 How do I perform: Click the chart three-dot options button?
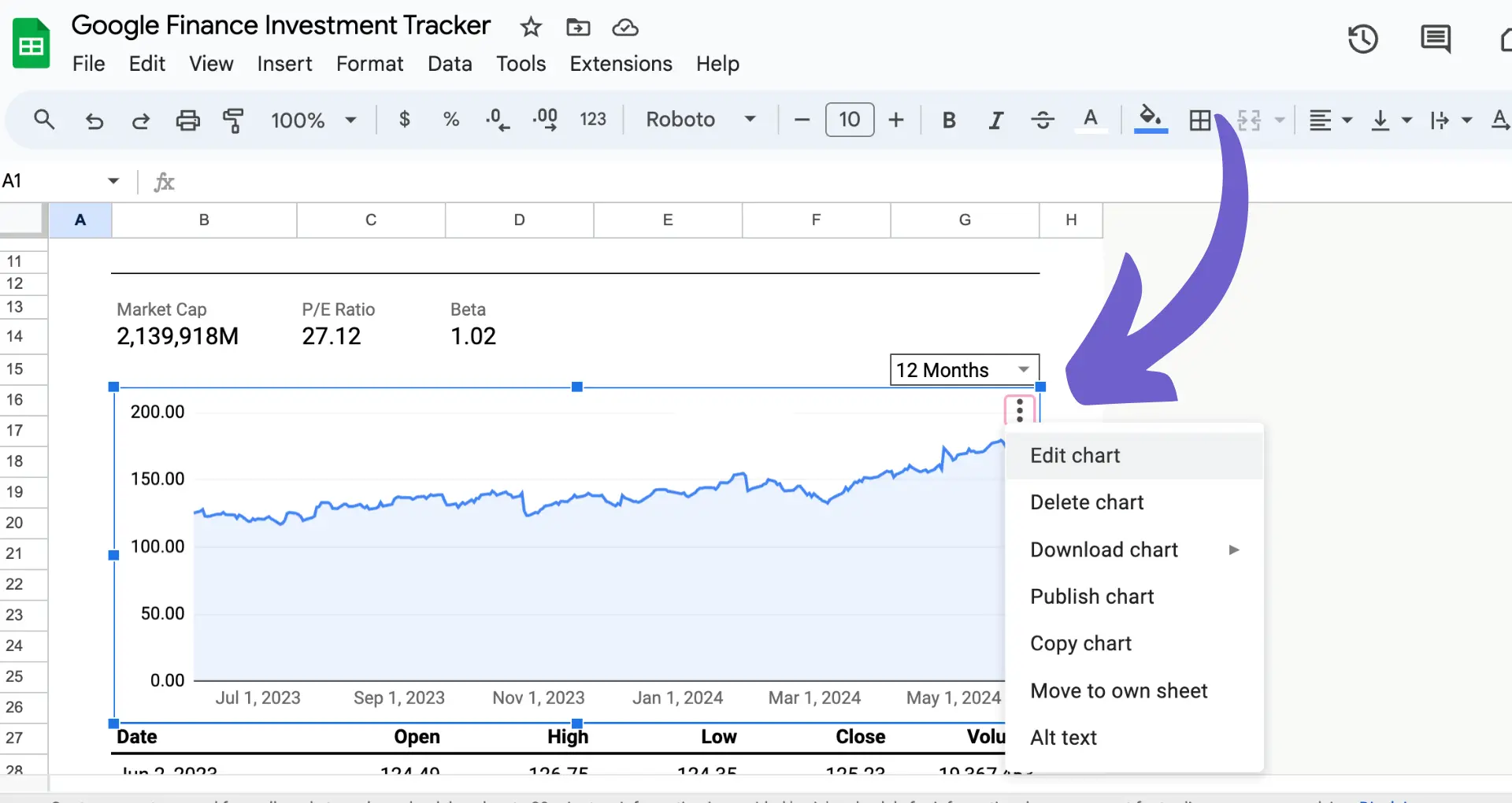(x=1020, y=410)
